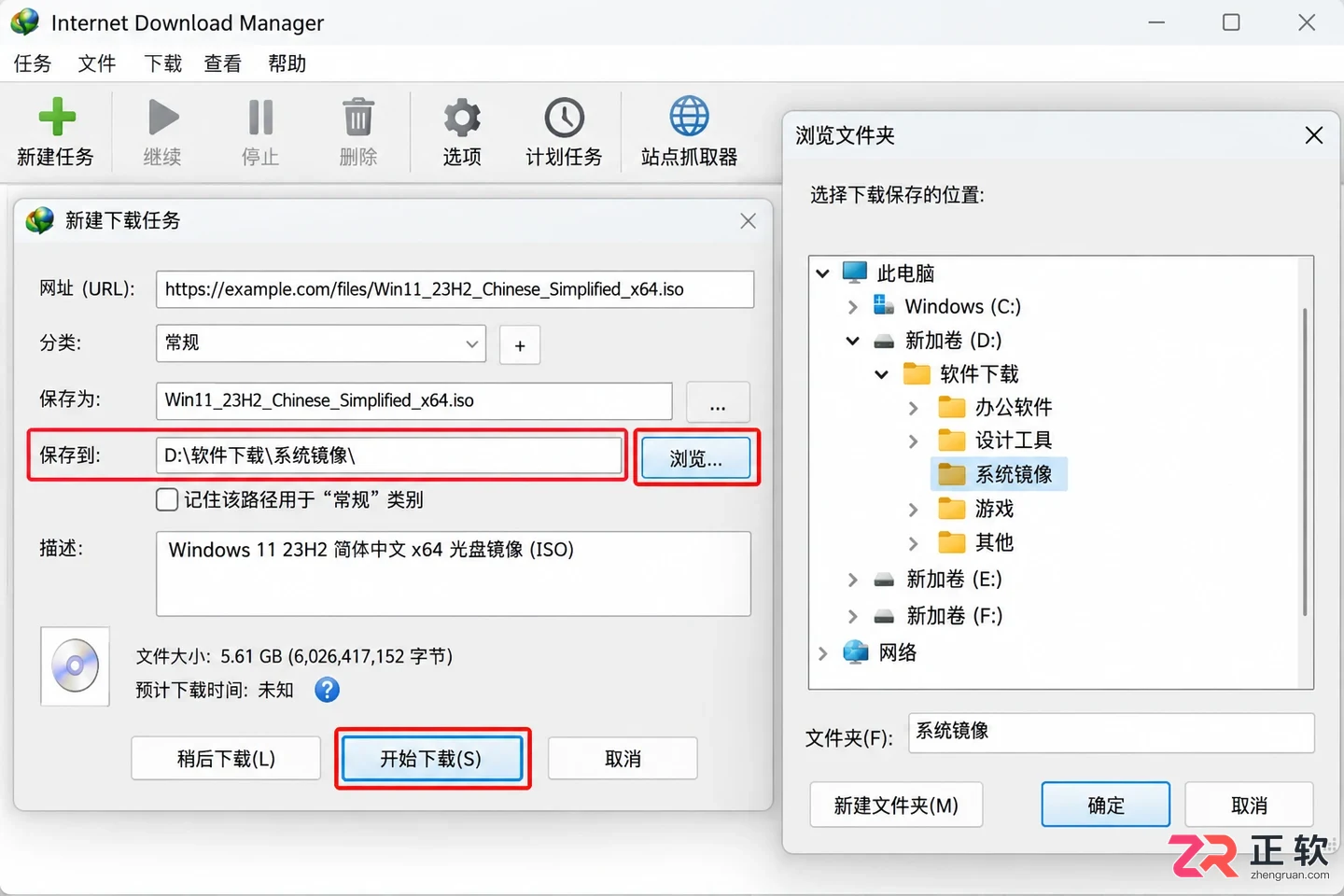
Task: Open the 查看 menu
Action: [x=223, y=63]
